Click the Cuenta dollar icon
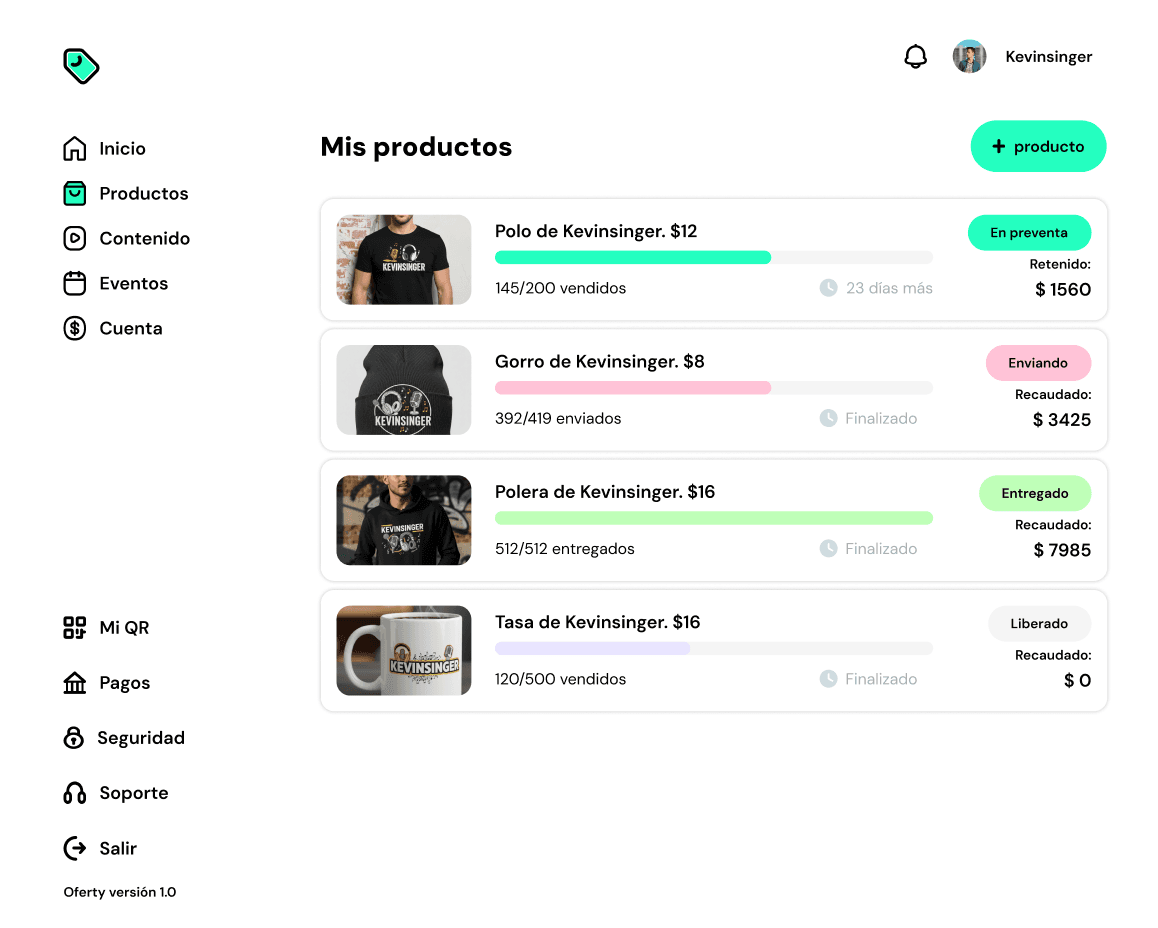Image resolution: width=1158 pixels, height=928 pixels. coord(75,329)
